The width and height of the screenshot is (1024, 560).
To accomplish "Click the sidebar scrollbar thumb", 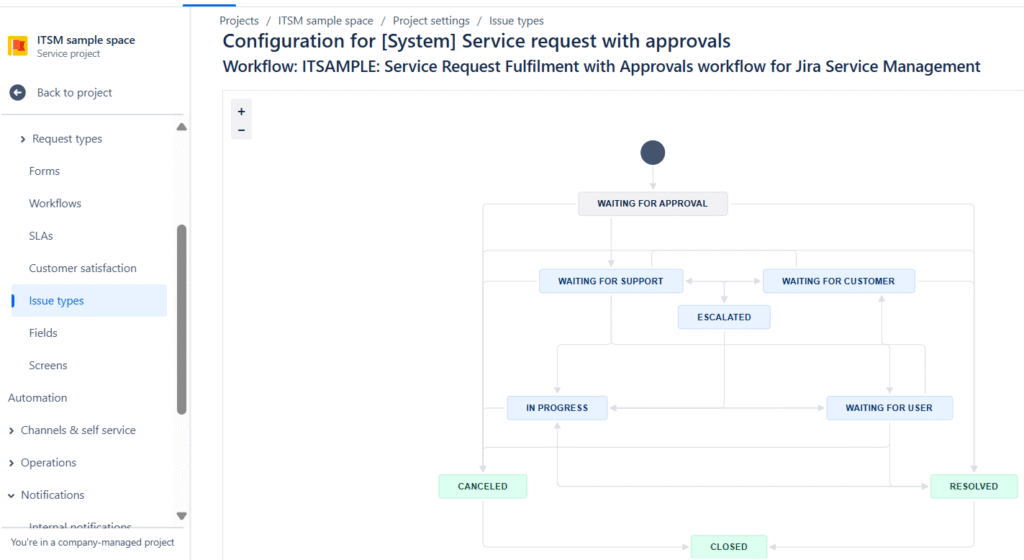I will [x=182, y=319].
